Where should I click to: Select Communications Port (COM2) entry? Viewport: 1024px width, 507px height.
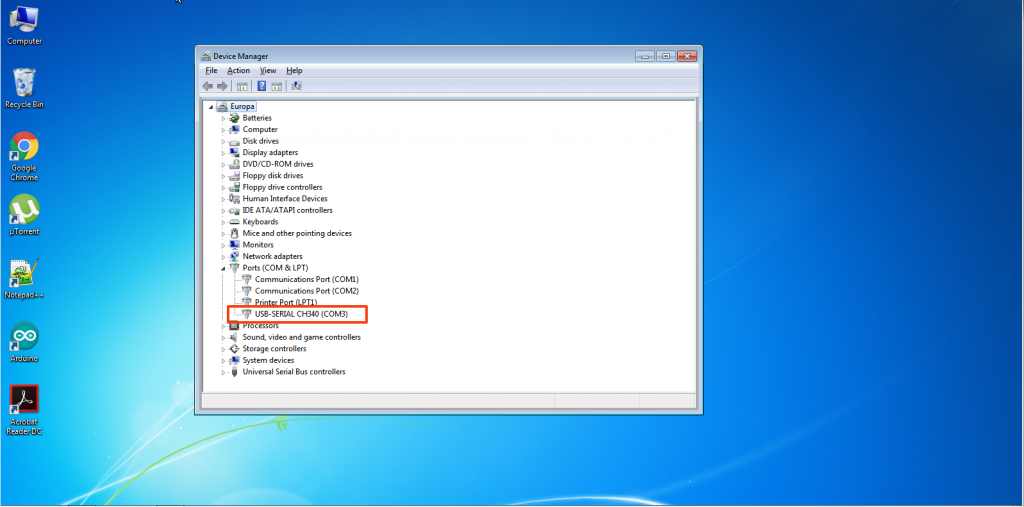point(306,291)
